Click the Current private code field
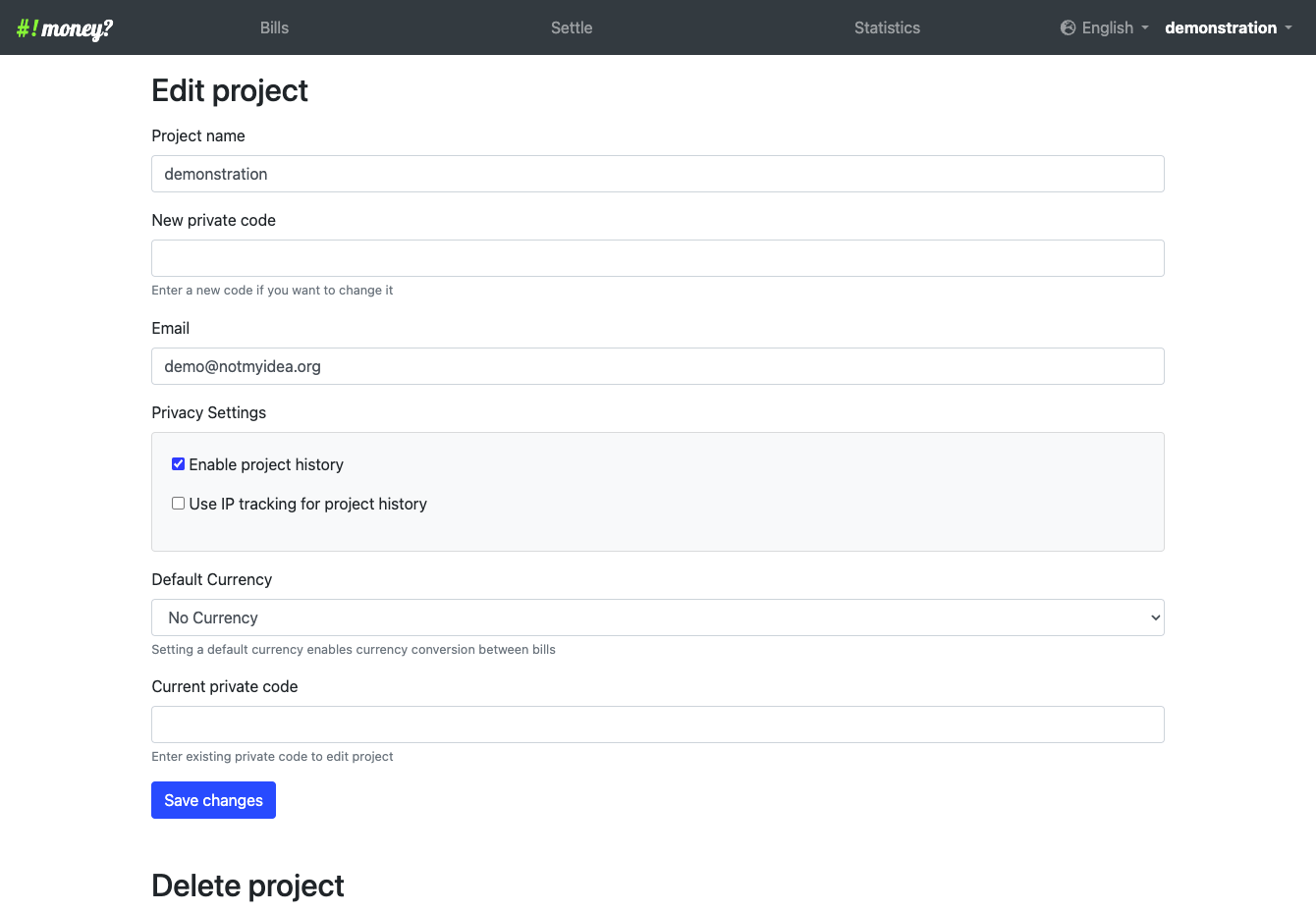The image size is (1316, 912). (658, 724)
